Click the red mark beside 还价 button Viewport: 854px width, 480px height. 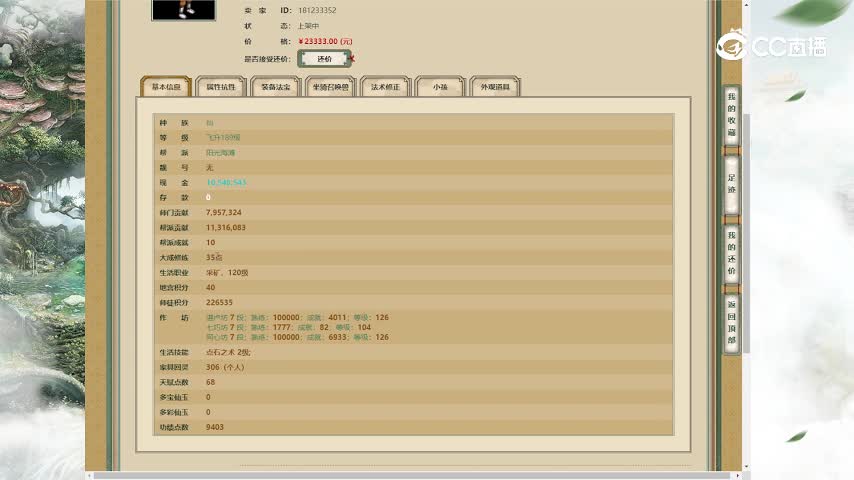pos(353,59)
